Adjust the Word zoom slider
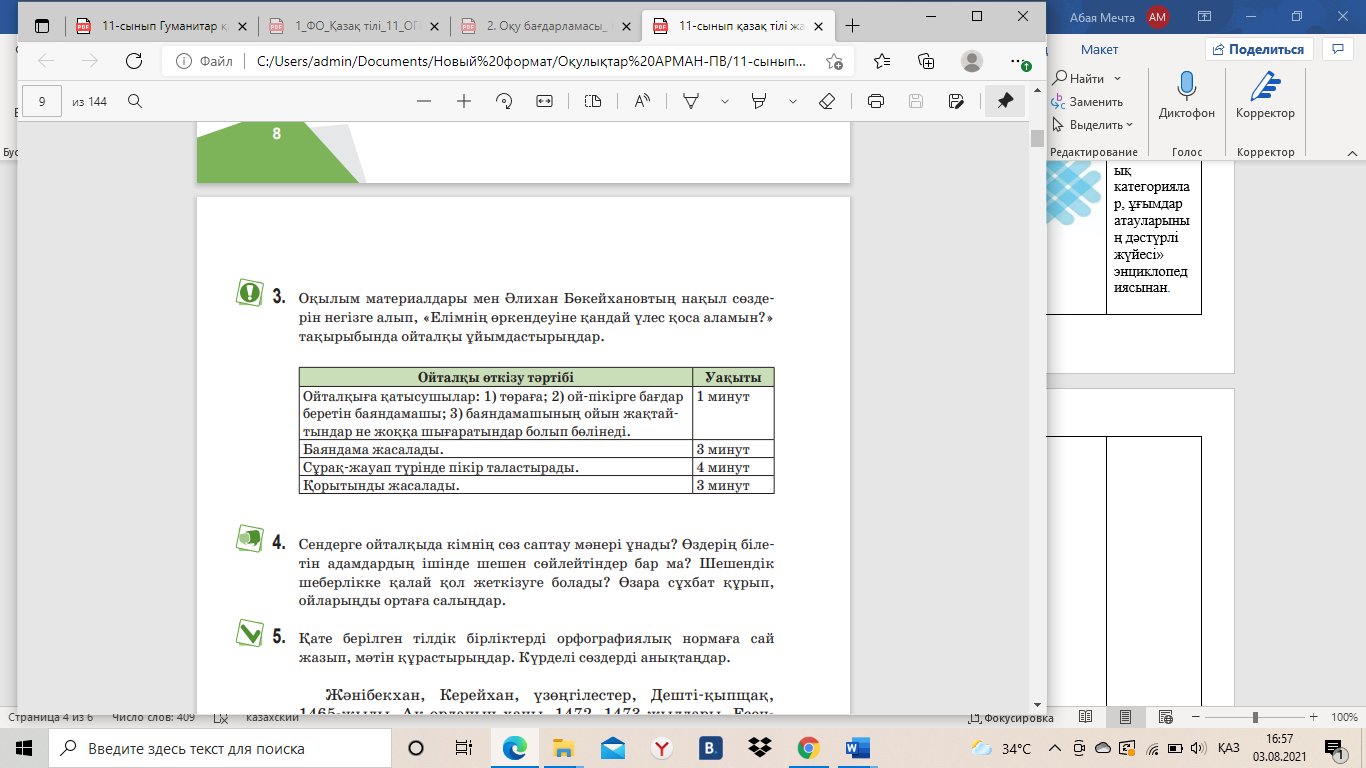Viewport: 1366px width, 768px height. click(x=1254, y=717)
